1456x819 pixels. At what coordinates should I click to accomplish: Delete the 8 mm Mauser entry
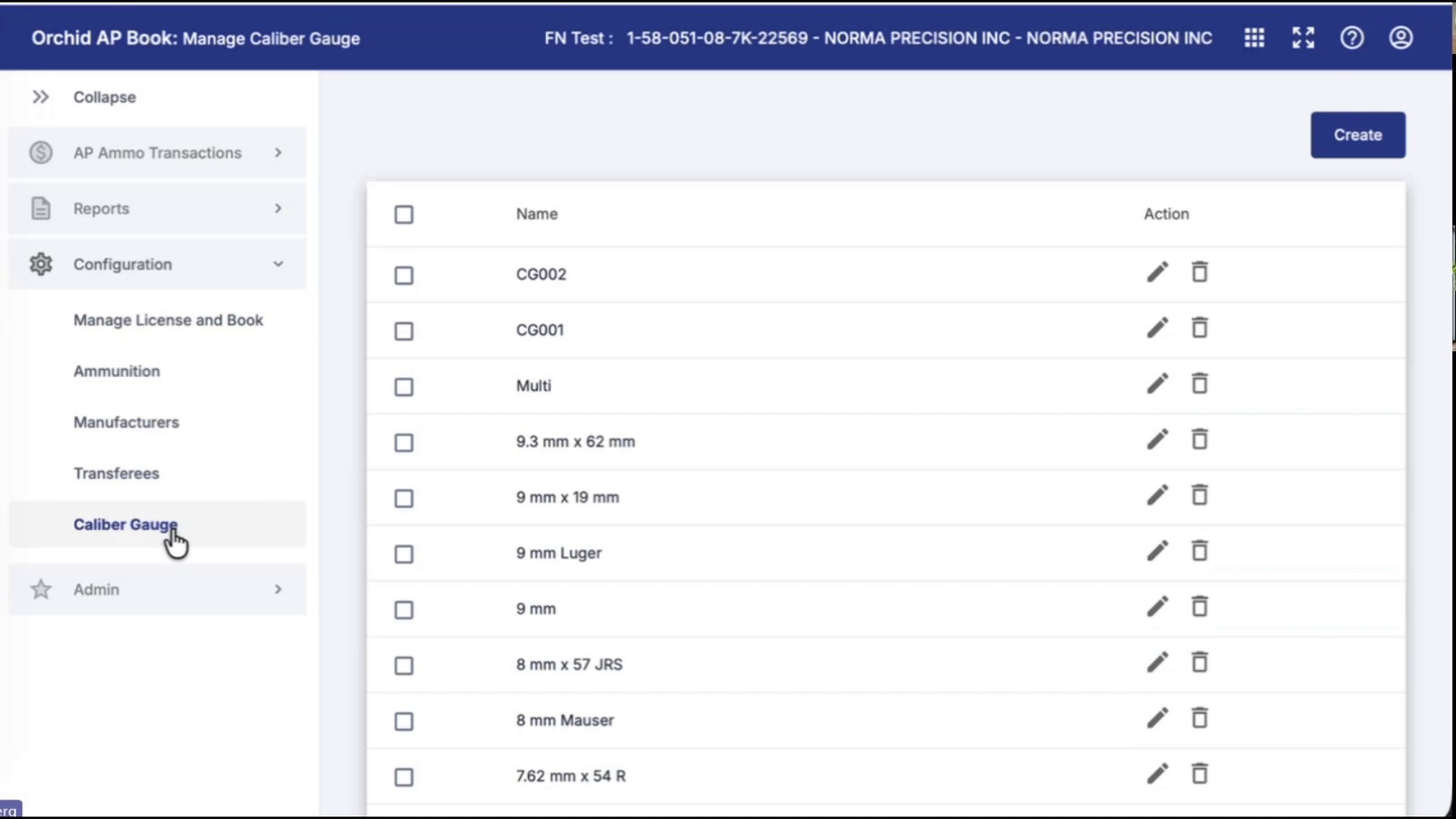tap(1200, 718)
